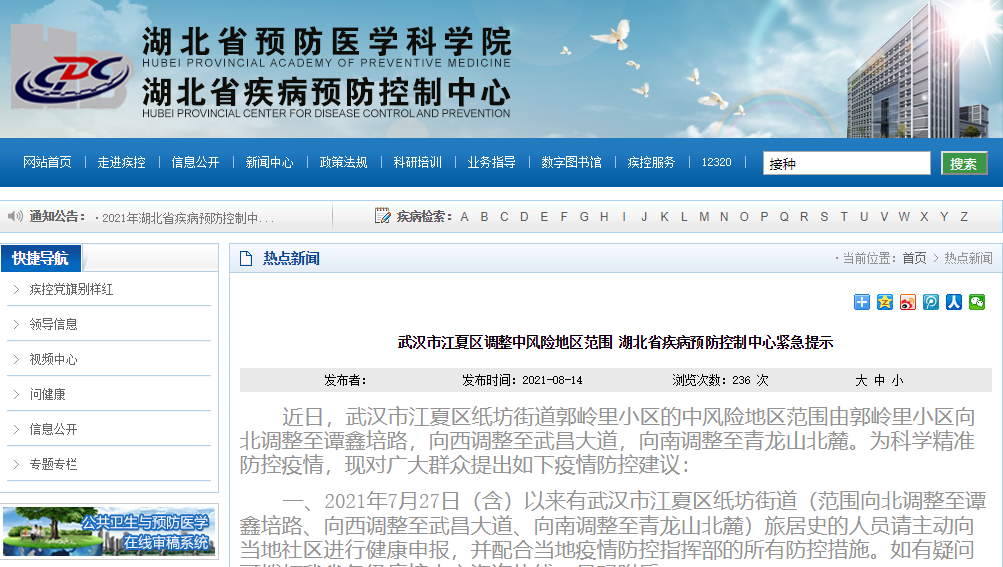Click the blue plus more-share icon

(861, 302)
